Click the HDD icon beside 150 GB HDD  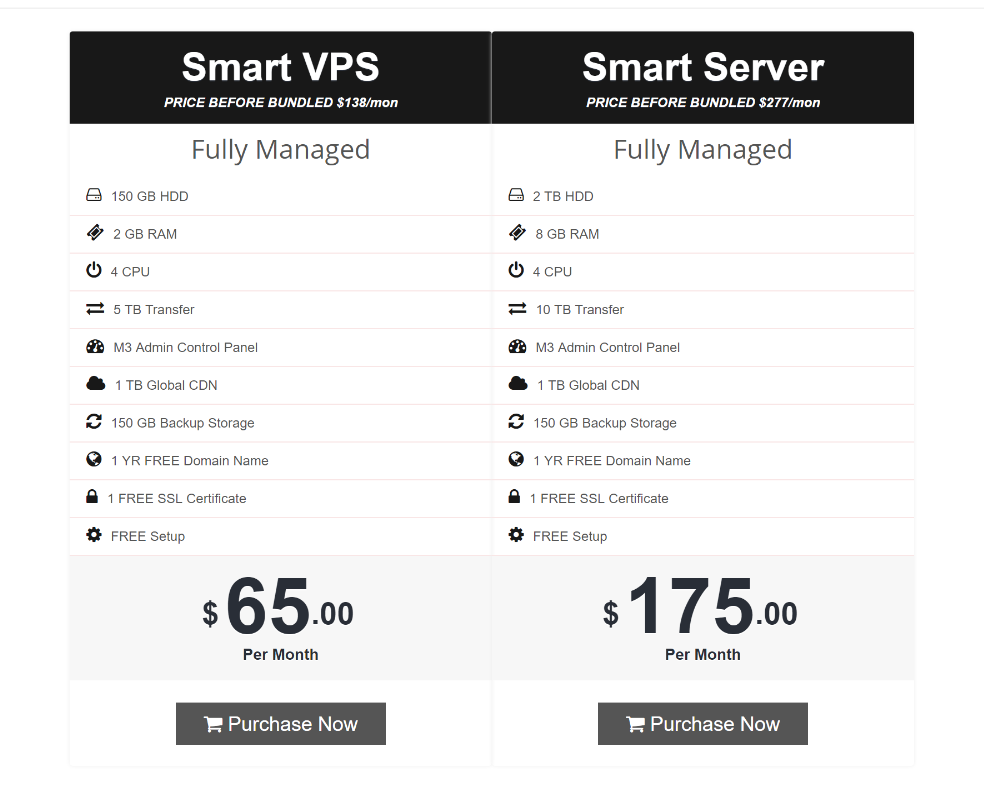pos(94,196)
